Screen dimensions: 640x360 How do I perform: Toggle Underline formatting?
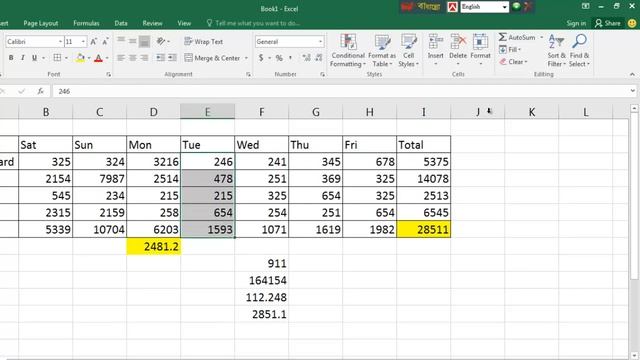tap(34, 58)
